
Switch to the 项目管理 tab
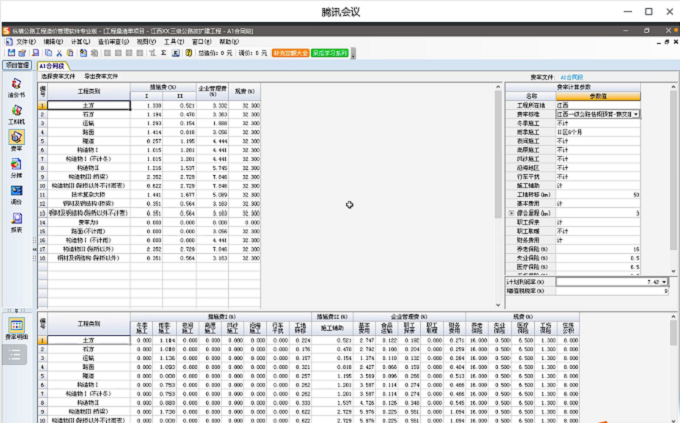click(x=17, y=65)
